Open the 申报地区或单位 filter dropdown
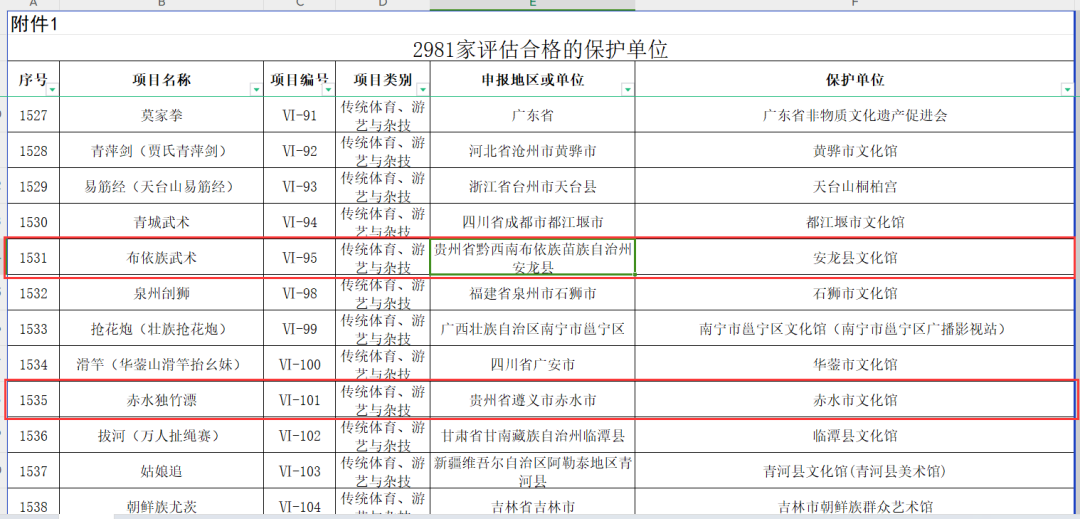The height and width of the screenshot is (519, 1080). tap(626, 90)
